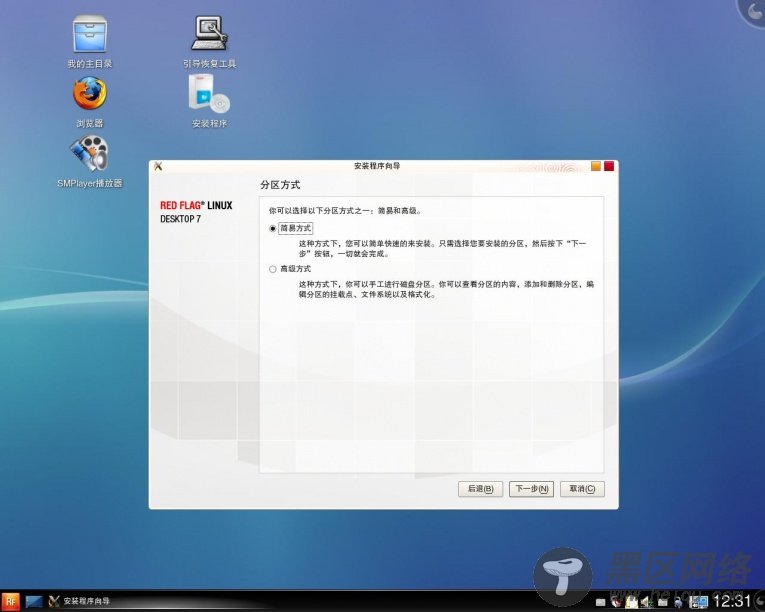The width and height of the screenshot is (765, 612).
Task: Click the clipboard tray icon
Action: pos(631,602)
